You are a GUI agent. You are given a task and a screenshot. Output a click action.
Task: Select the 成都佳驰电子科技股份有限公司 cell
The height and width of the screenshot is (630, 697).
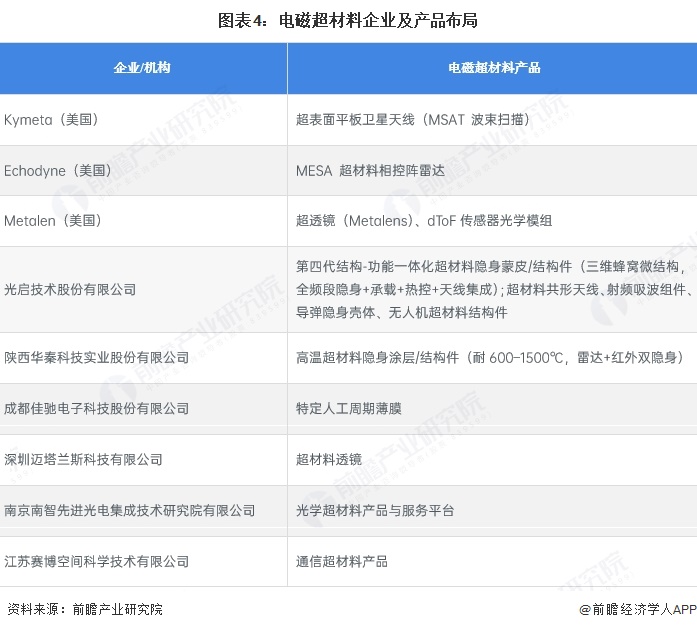[x=143, y=409]
